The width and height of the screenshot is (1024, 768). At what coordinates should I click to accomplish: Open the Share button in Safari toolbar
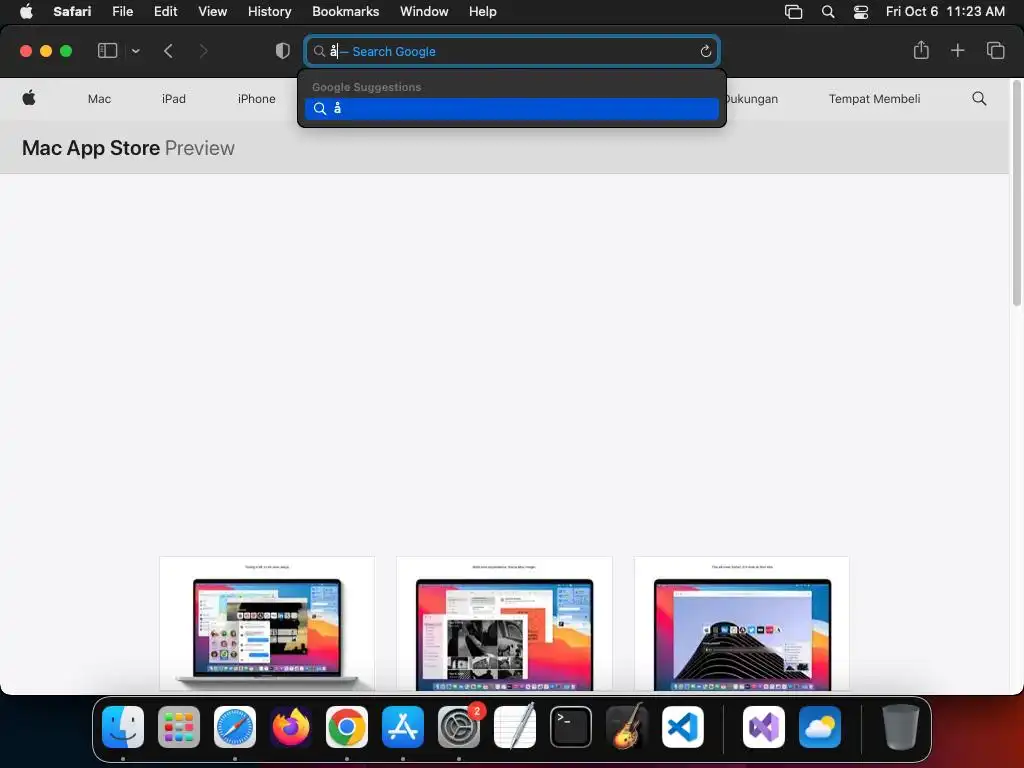coord(921,50)
